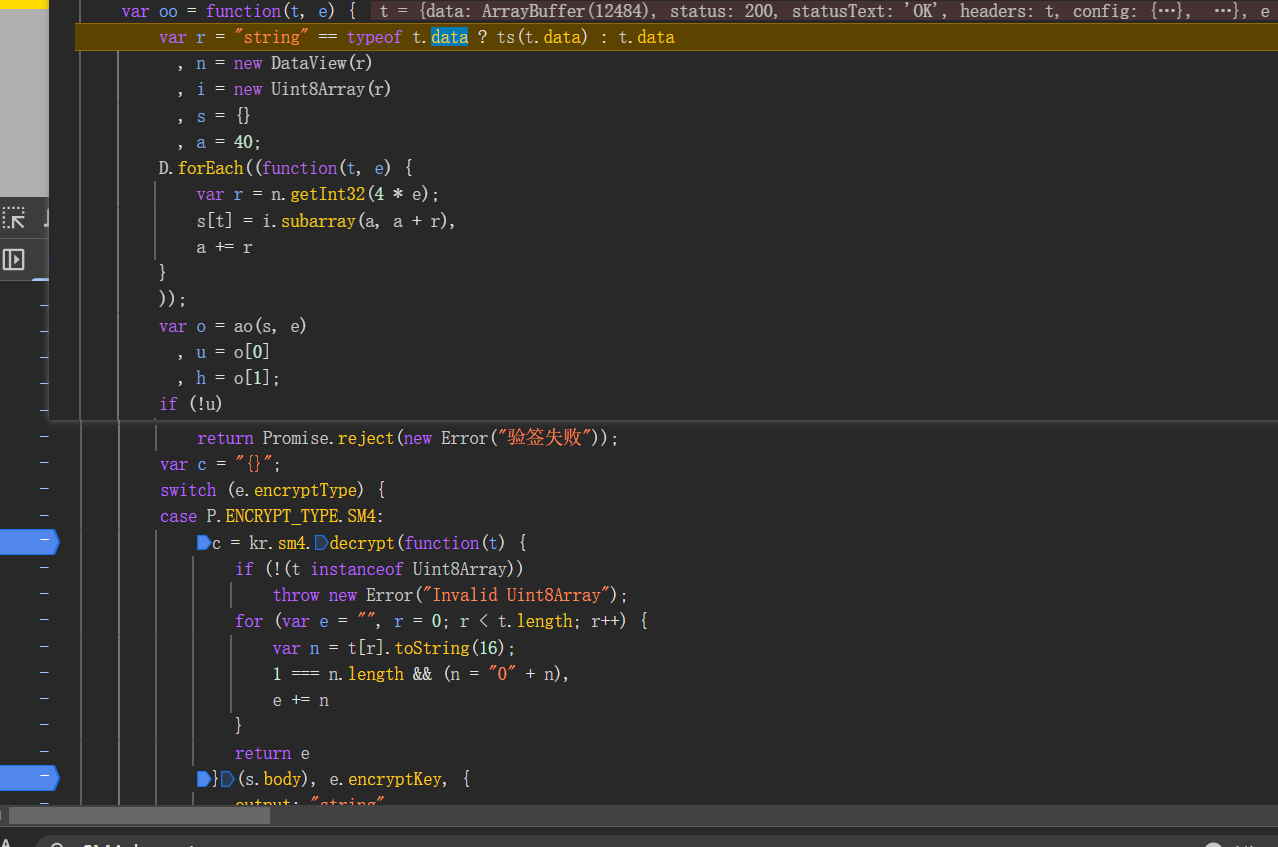Screen dimensions: 1278x847
Task: Click 'DataView(r)' in the code
Action: (321, 63)
